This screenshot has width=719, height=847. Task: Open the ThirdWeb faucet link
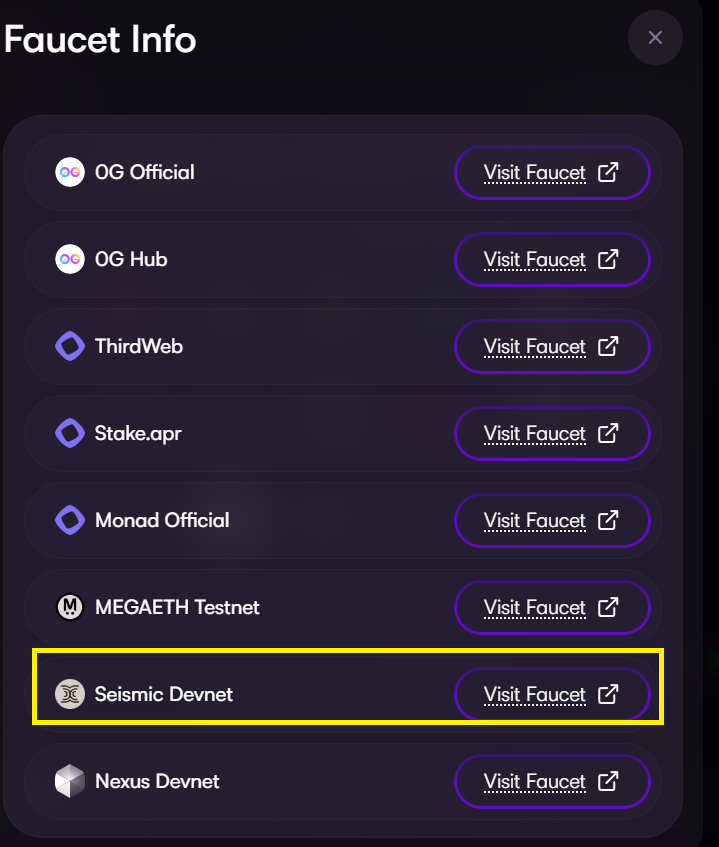552,346
